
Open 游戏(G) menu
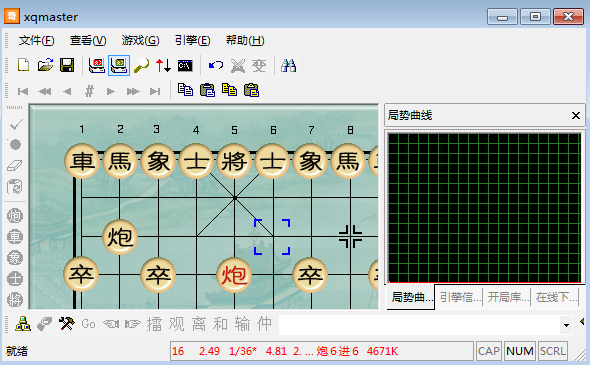(140, 40)
